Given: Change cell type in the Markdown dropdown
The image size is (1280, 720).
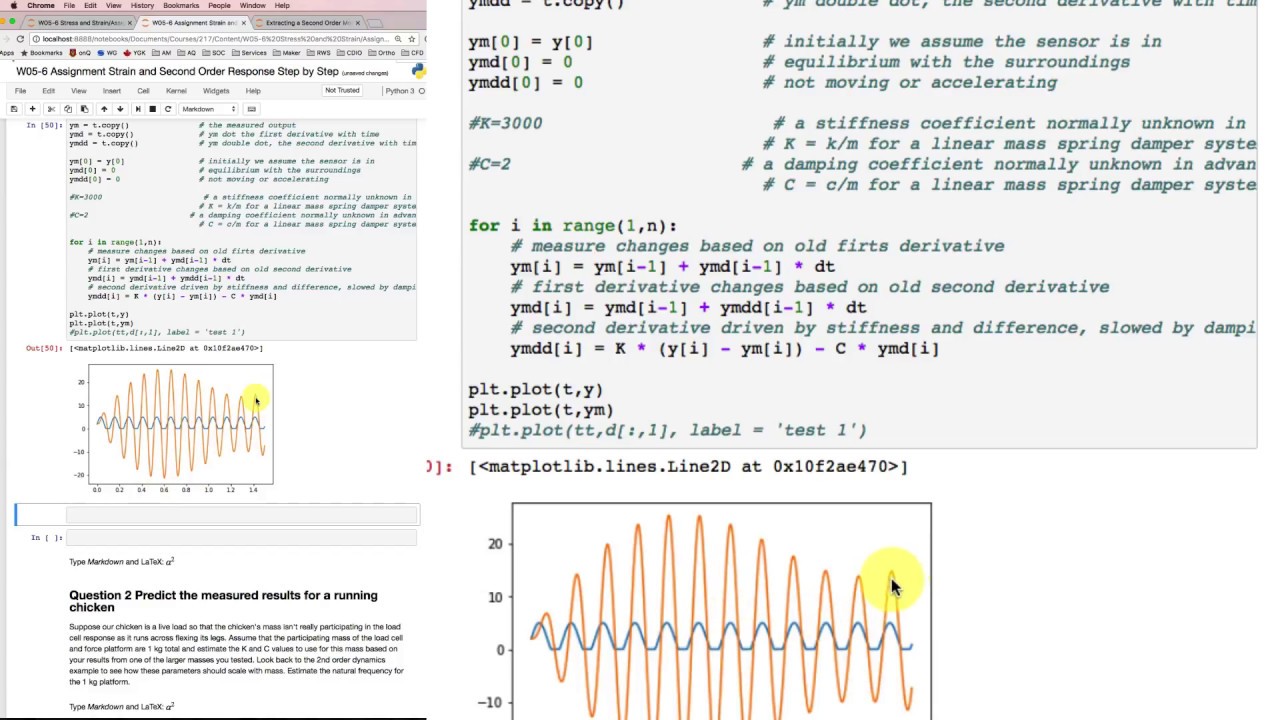Looking at the screenshot, I should (x=208, y=109).
